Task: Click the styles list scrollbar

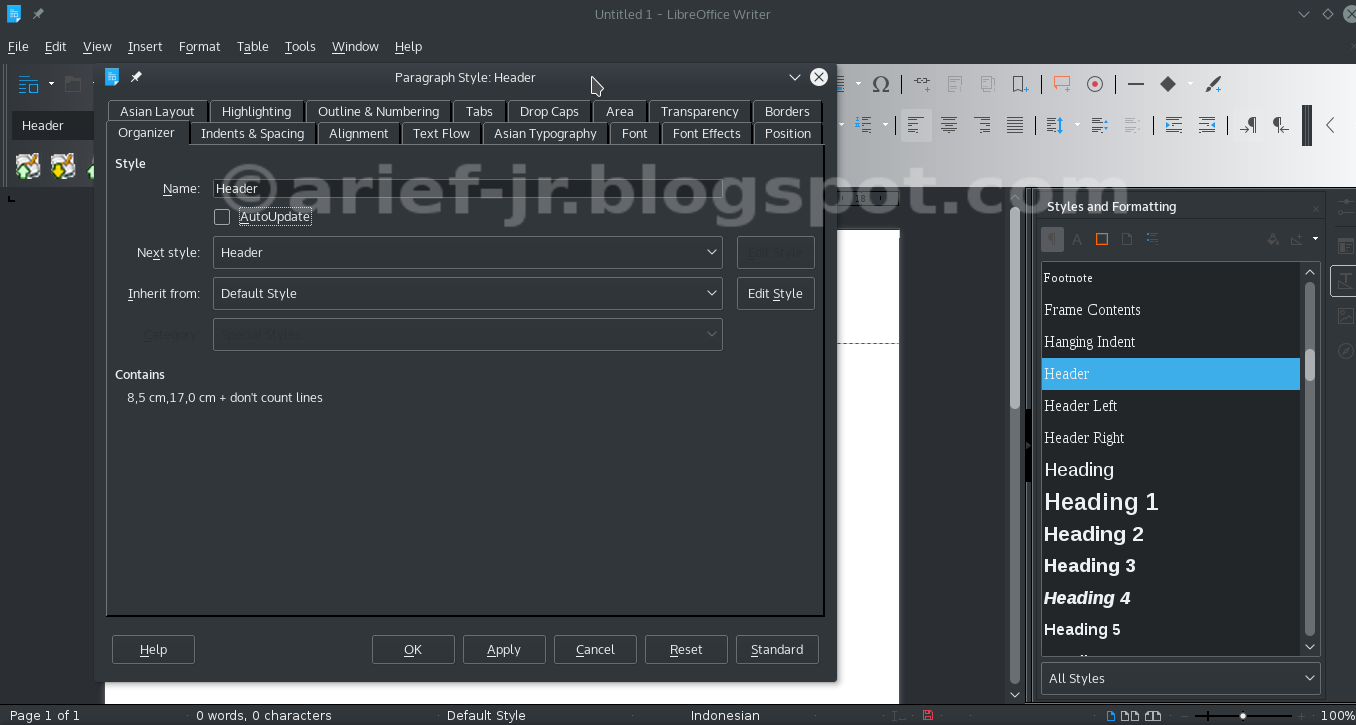Action: (1310, 365)
